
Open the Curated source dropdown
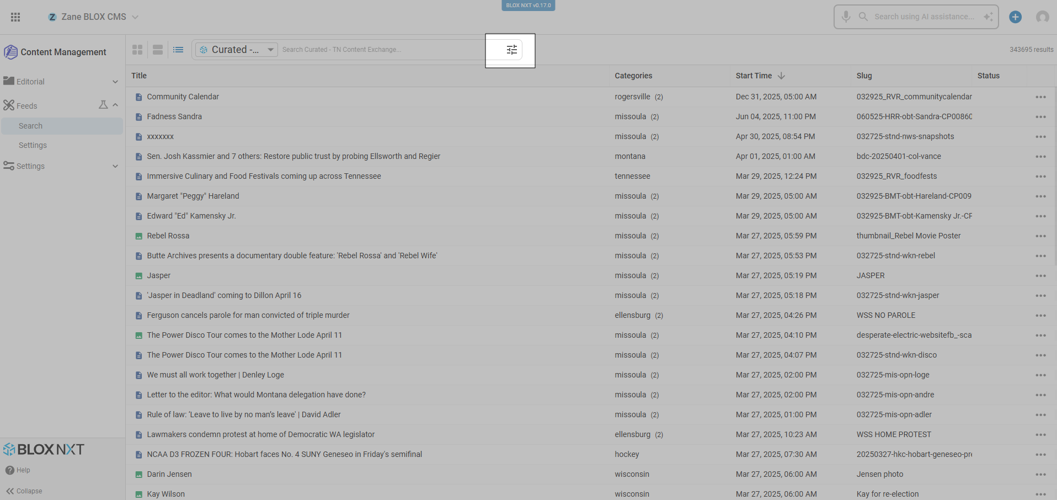pos(236,49)
